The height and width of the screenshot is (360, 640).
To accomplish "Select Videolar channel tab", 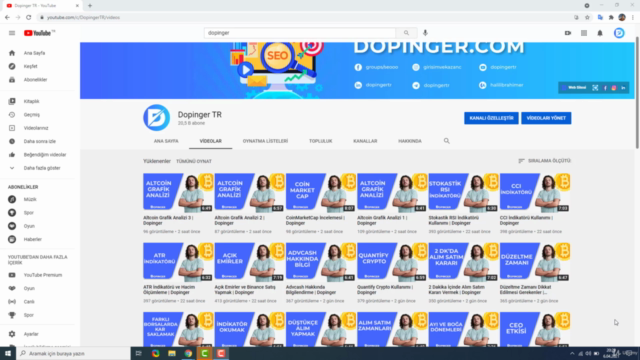I will click(x=211, y=141).
